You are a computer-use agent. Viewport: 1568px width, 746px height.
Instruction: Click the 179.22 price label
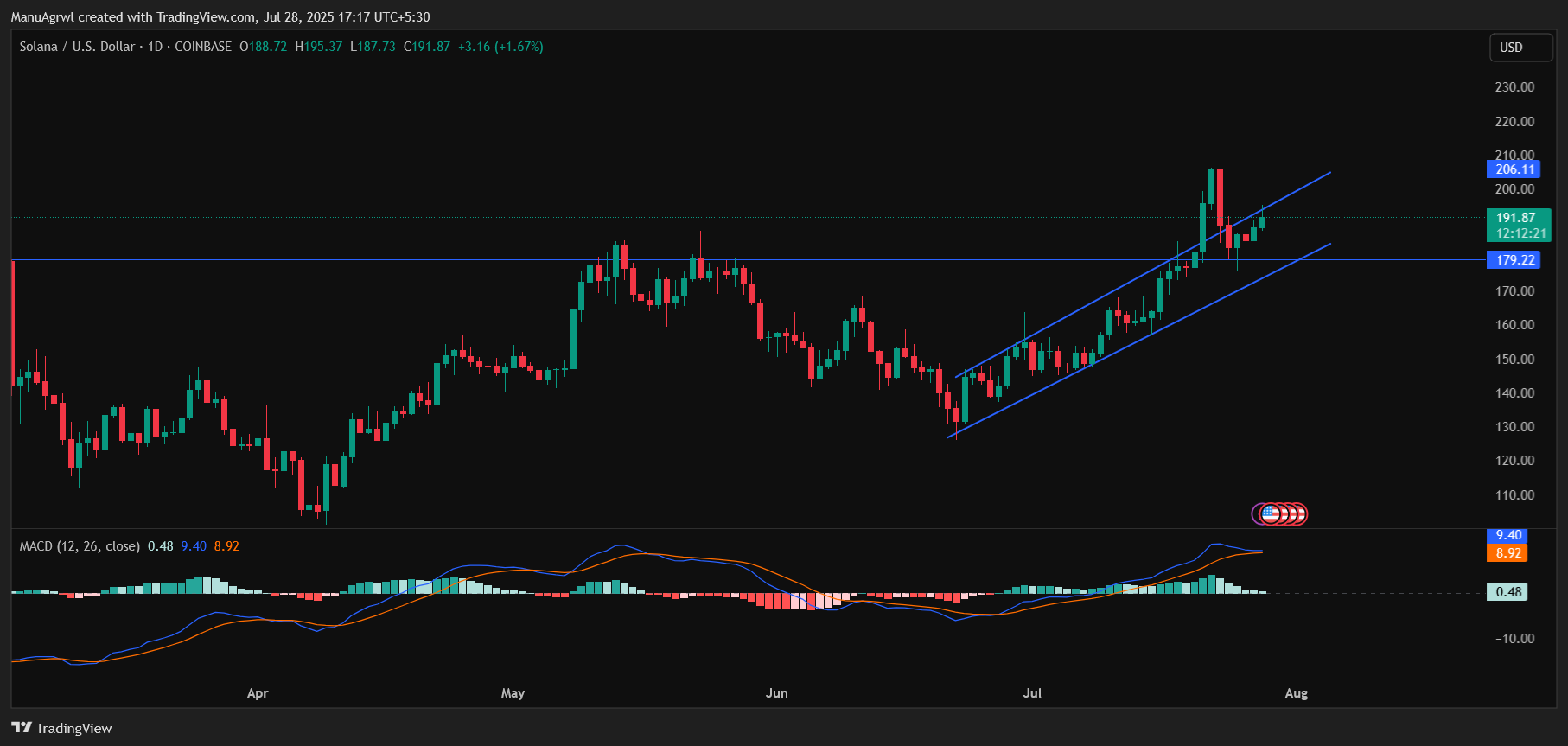pyautogui.click(x=1514, y=260)
